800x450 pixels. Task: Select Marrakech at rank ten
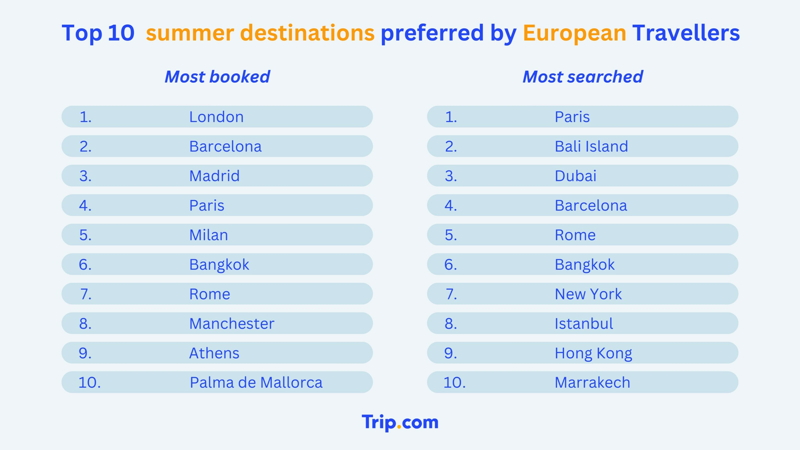click(583, 382)
